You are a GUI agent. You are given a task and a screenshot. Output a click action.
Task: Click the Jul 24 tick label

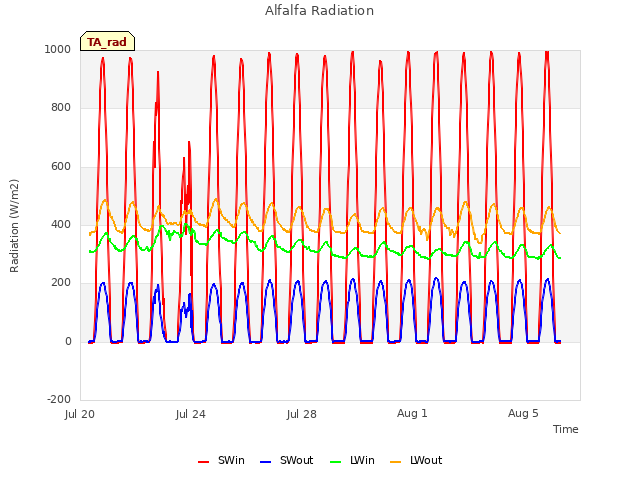point(191,414)
